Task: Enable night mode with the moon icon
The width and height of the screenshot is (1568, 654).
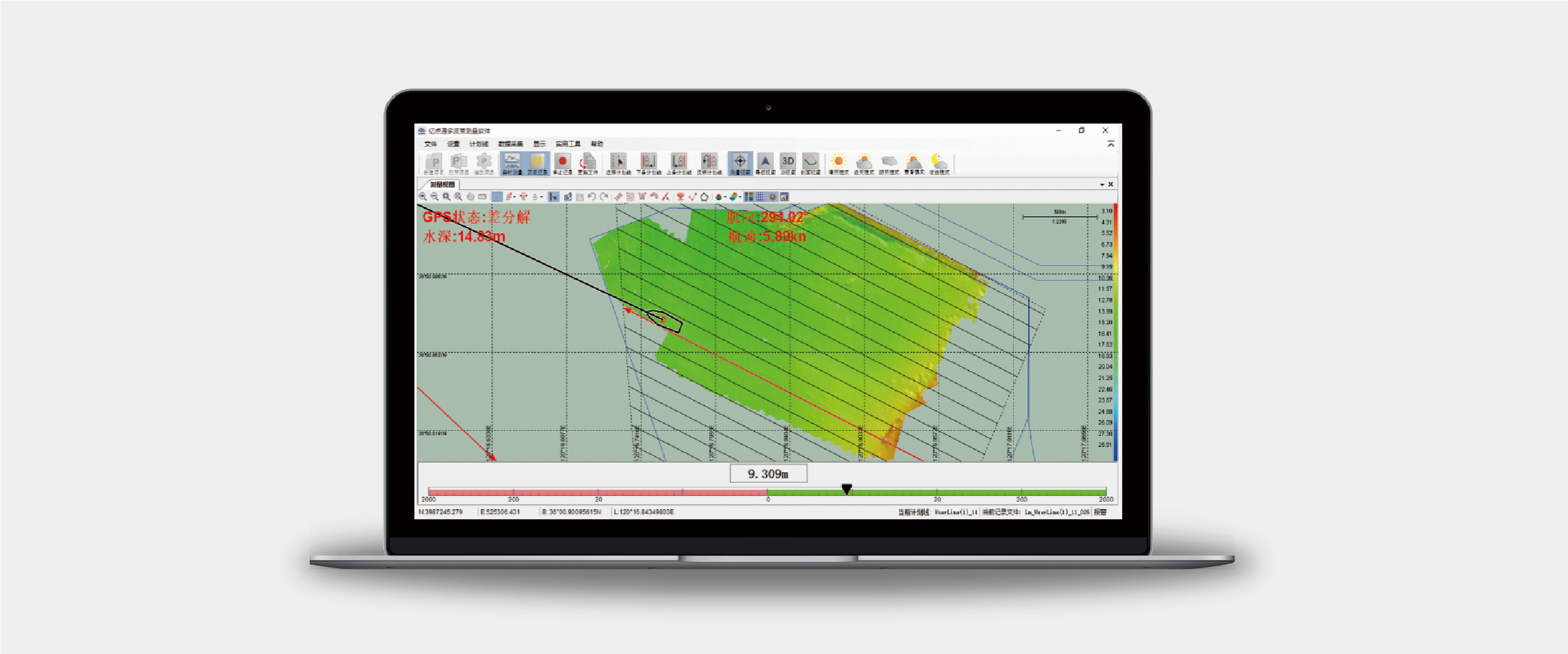Action: pyautogui.click(x=939, y=163)
